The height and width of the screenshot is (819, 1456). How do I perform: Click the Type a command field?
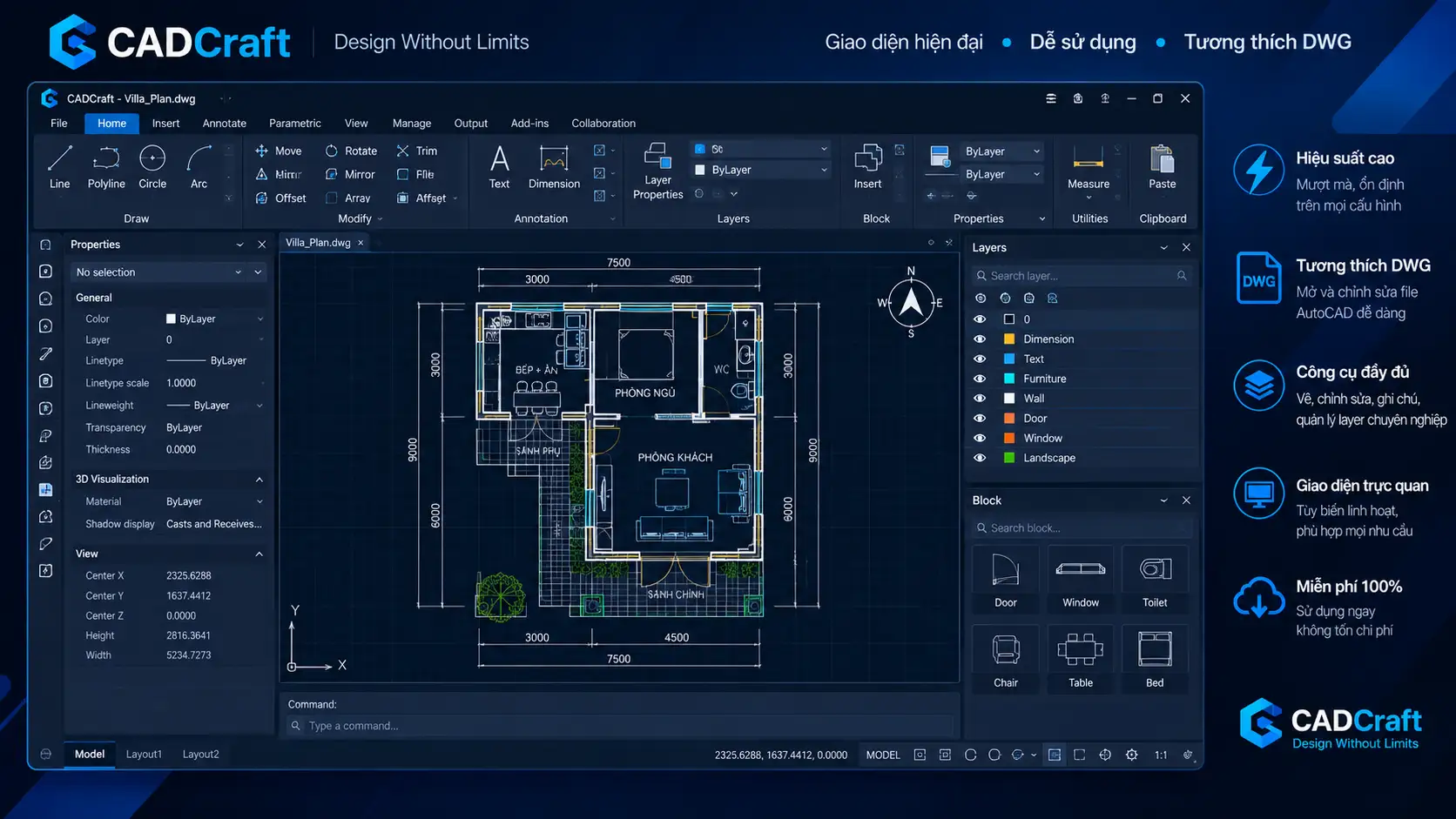620,726
